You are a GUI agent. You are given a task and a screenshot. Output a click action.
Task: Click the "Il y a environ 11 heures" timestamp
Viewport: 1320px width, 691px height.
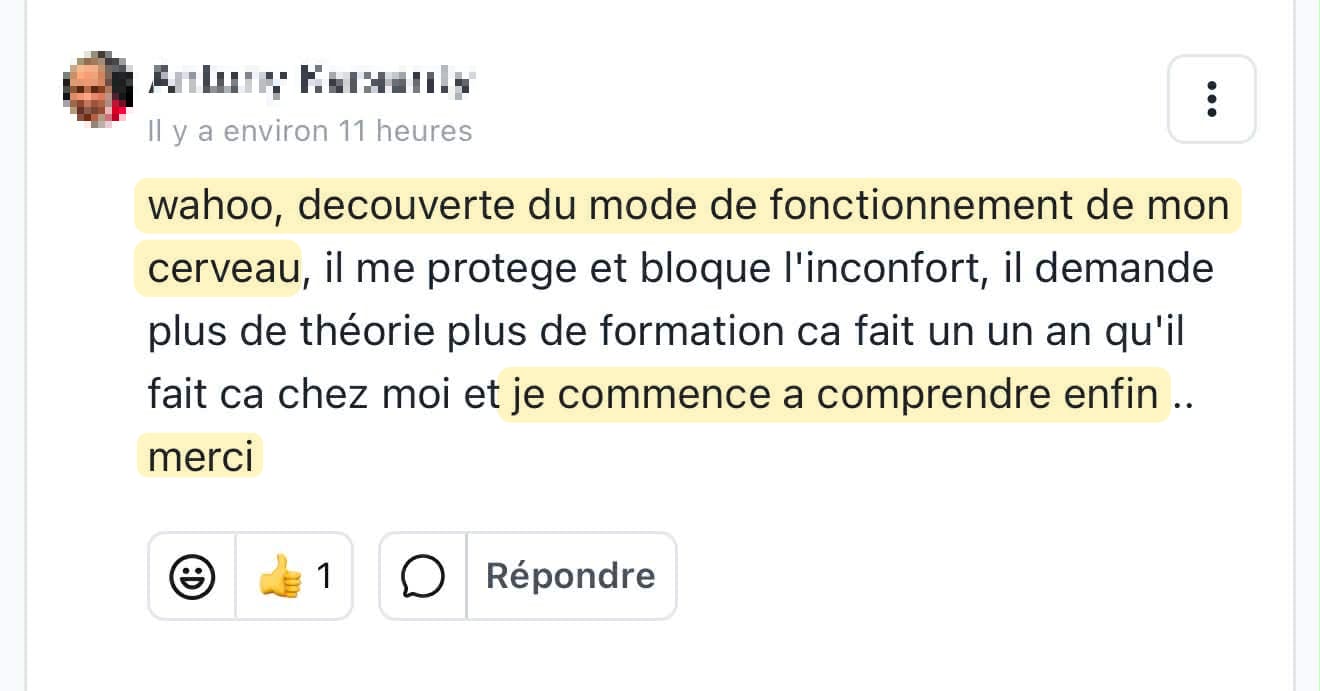point(310,131)
